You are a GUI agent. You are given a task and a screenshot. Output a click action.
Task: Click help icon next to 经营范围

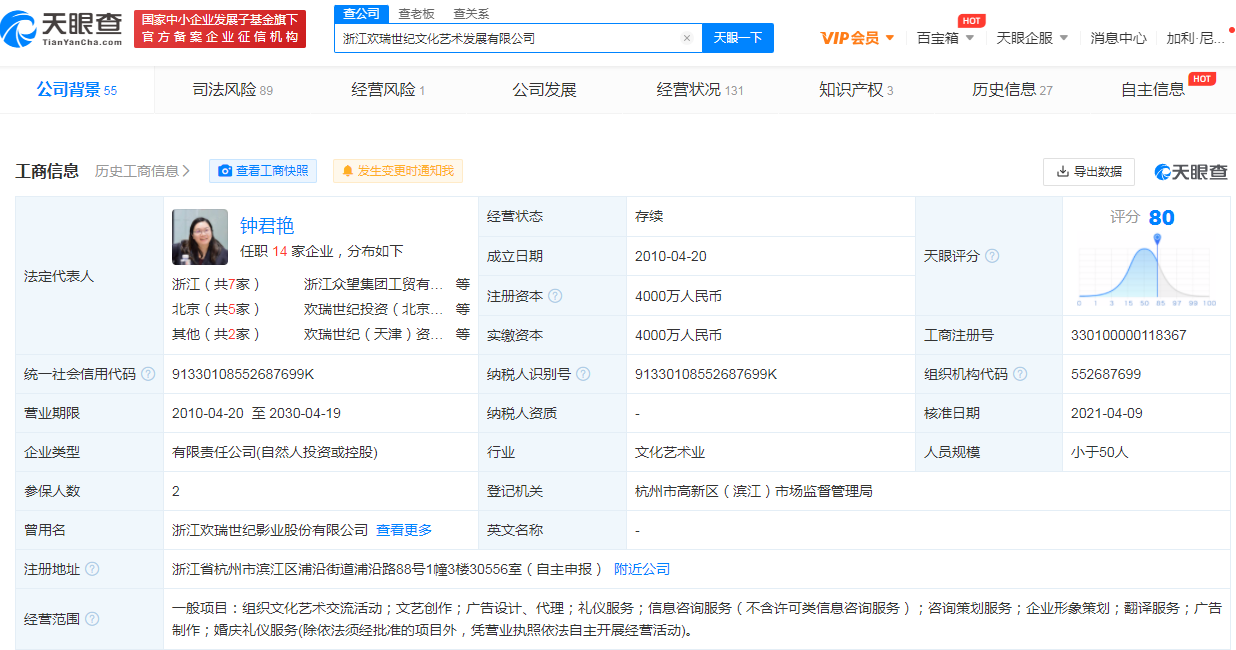coord(92,619)
